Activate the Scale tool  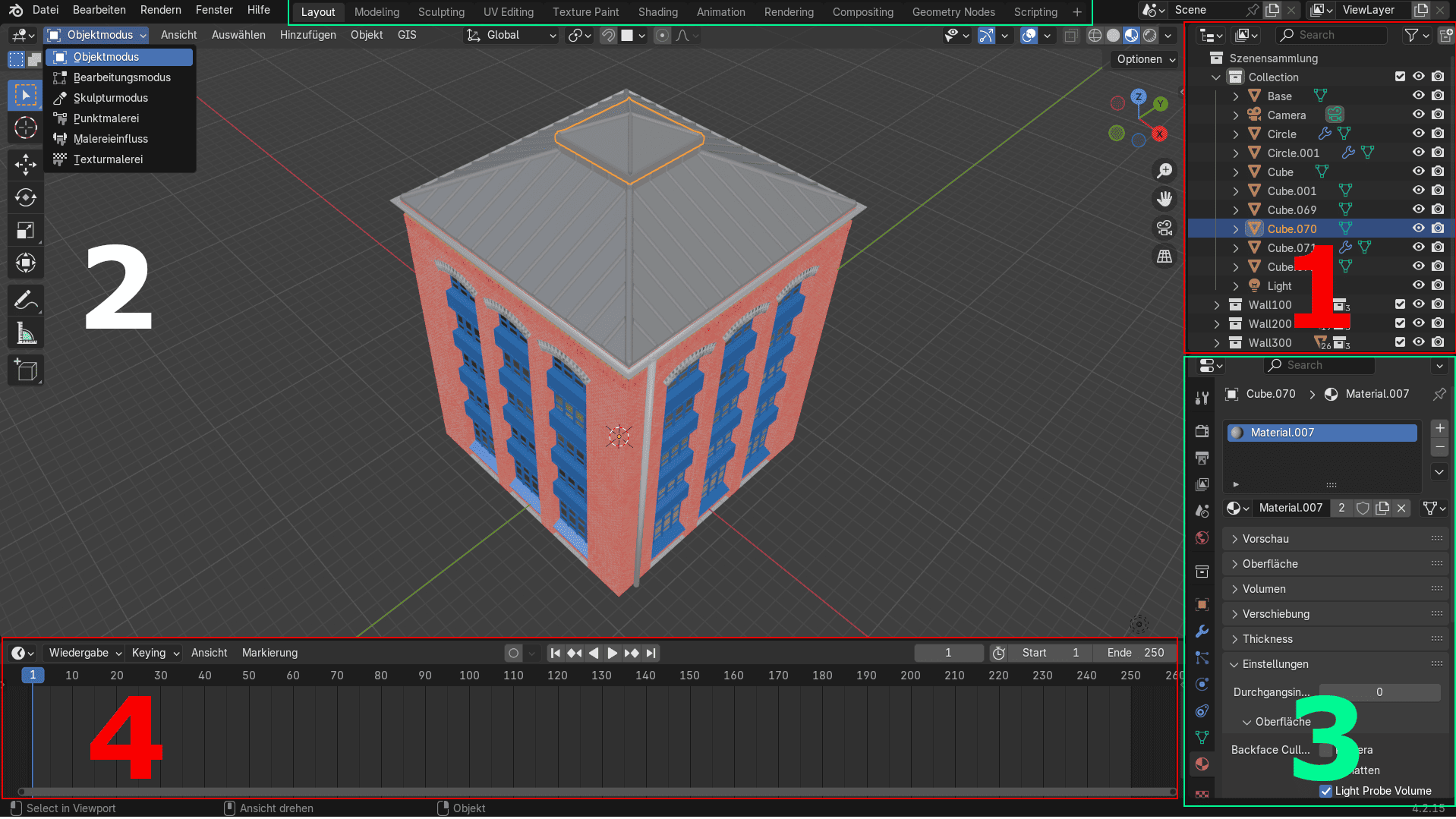click(25, 230)
